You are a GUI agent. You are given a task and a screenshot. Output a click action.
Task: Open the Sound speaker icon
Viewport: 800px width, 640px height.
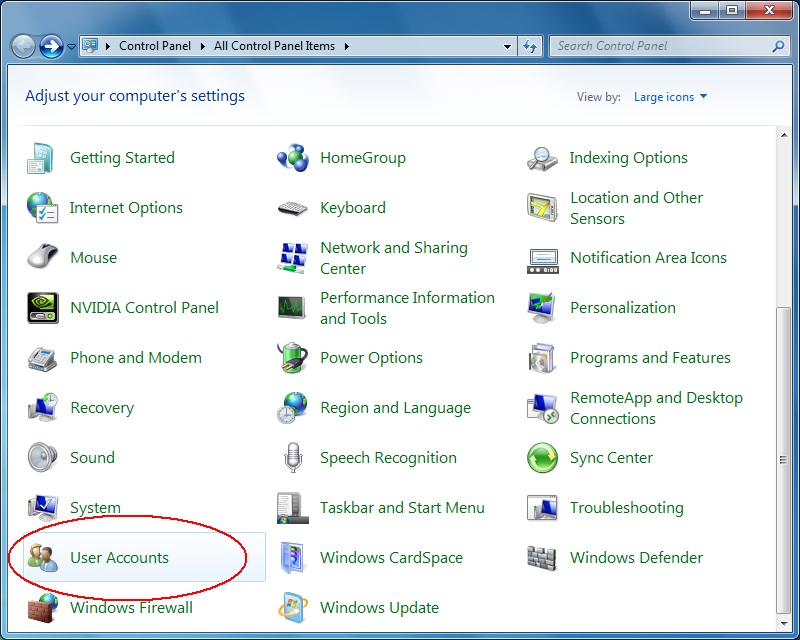(x=42, y=457)
